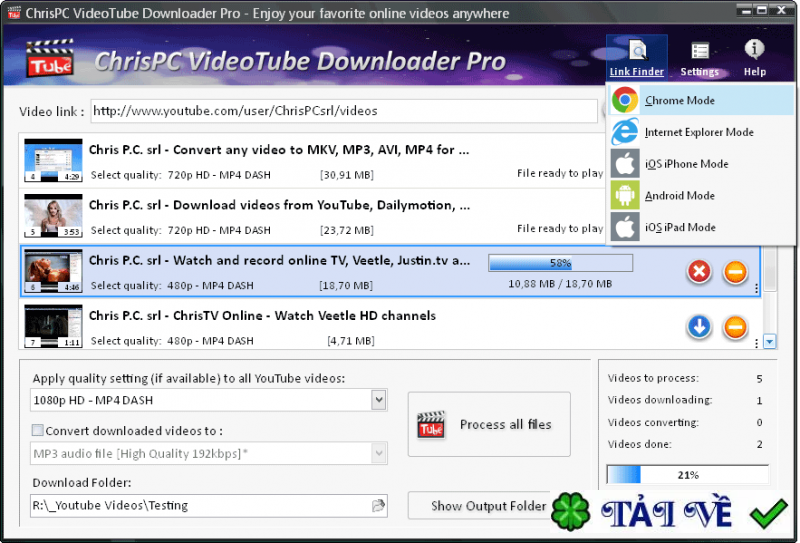Click the video list scrollbar thumb
Viewport: 800px width, 543px height.
coord(769,269)
